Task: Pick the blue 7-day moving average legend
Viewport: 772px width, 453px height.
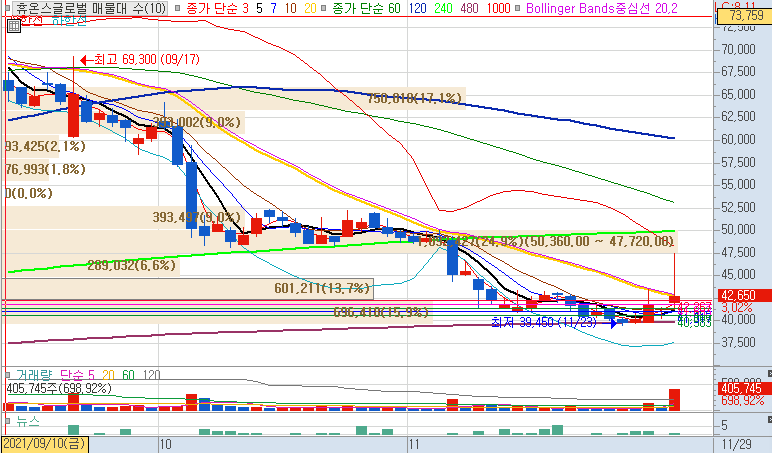Action: tap(273, 8)
